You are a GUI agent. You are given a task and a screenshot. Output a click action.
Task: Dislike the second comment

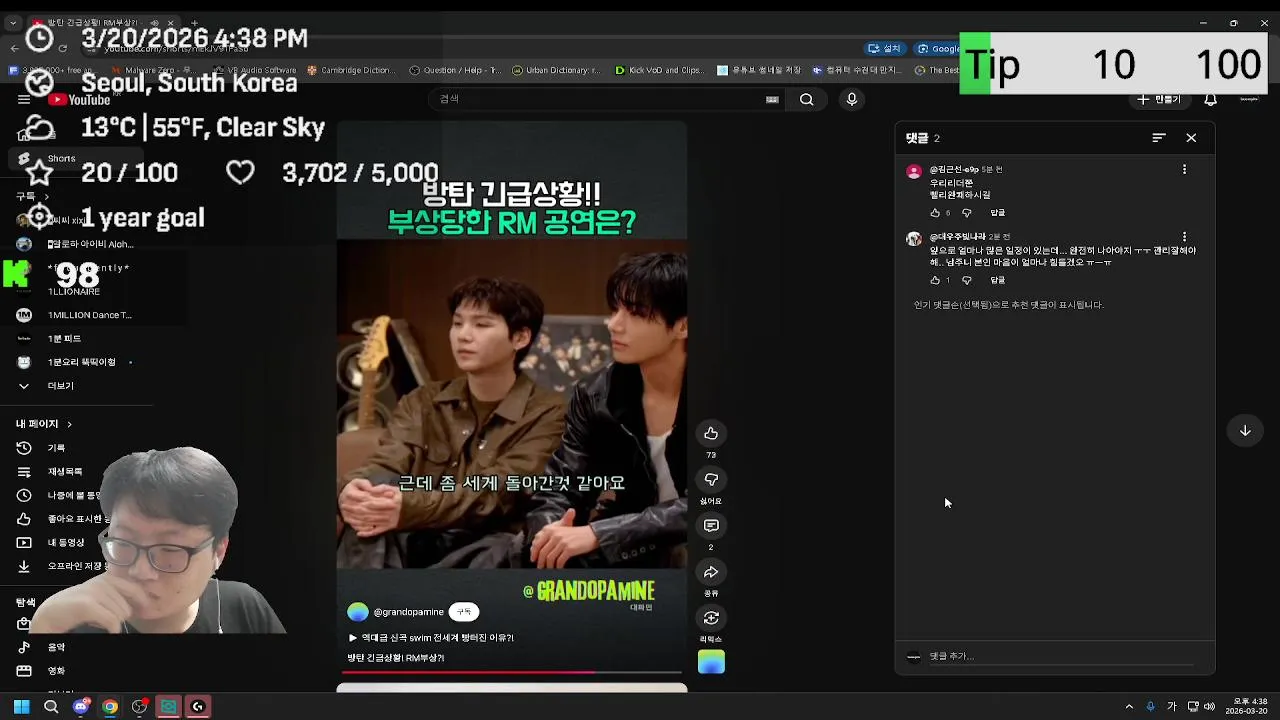pyautogui.click(x=966, y=280)
